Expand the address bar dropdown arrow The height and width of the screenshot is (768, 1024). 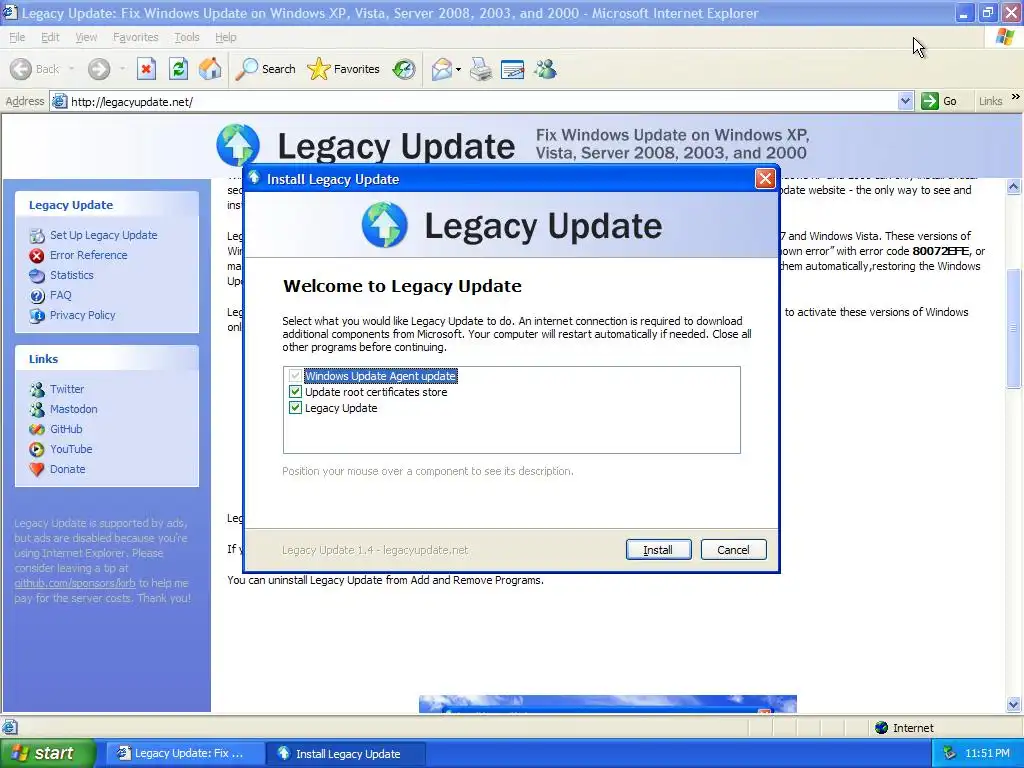point(905,101)
